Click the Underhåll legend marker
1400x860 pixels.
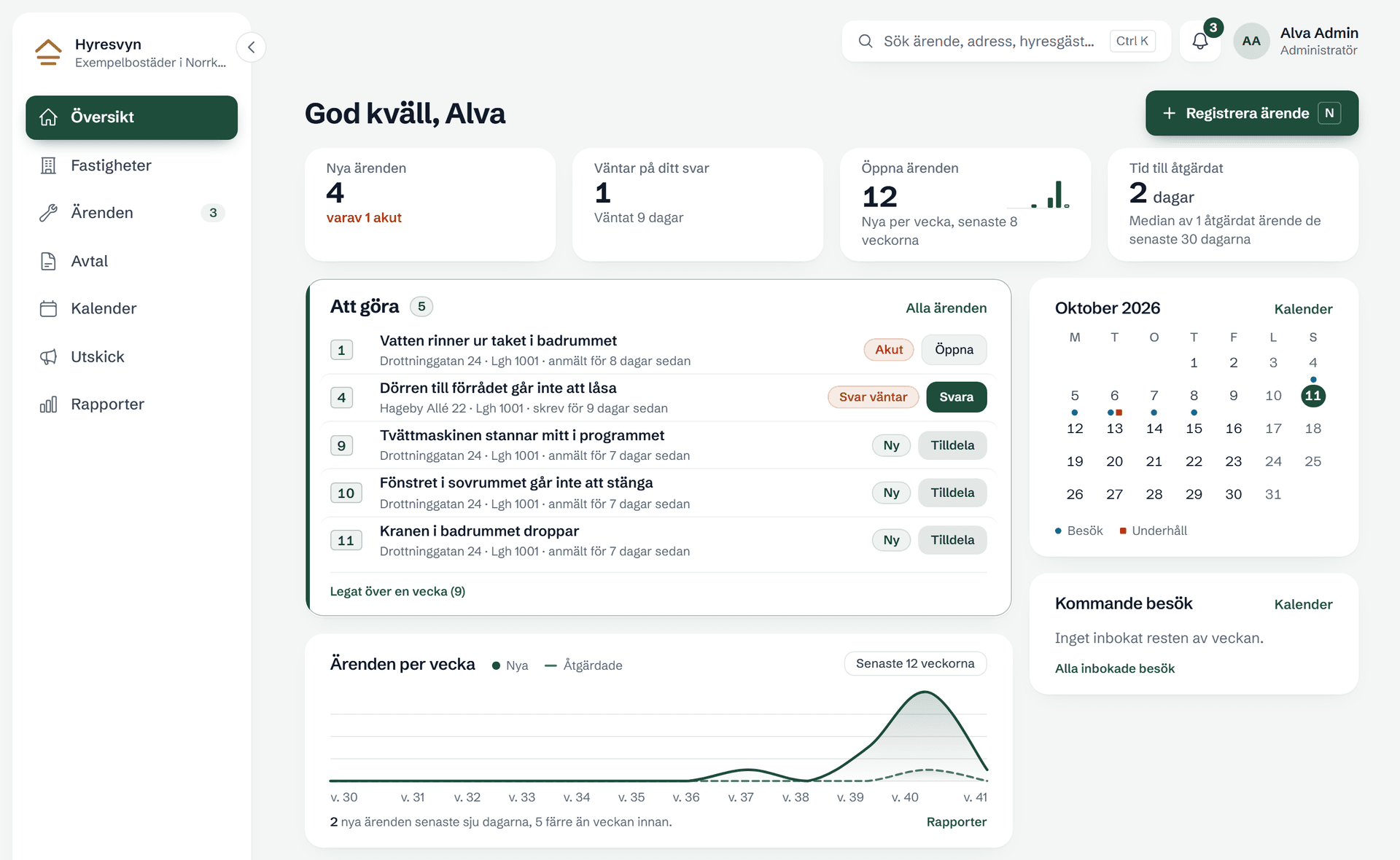pyautogui.click(x=1123, y=531)
